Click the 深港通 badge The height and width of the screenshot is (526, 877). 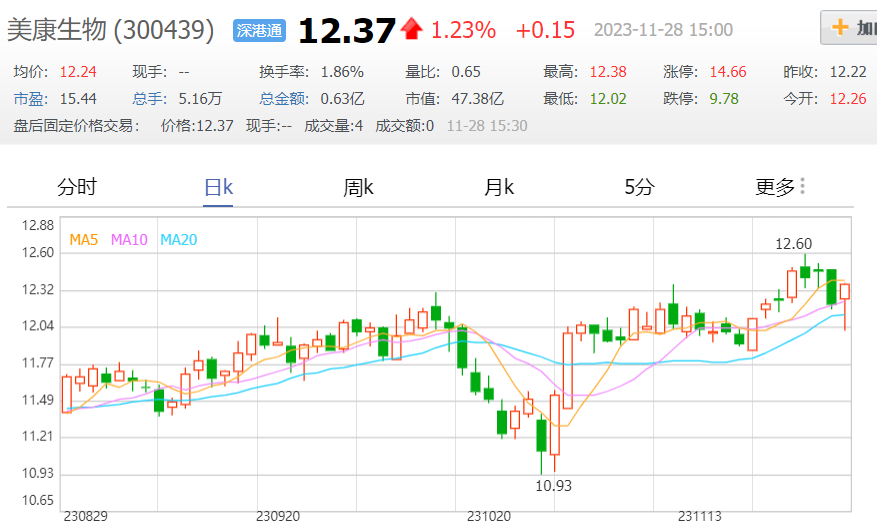coord(259,30)
